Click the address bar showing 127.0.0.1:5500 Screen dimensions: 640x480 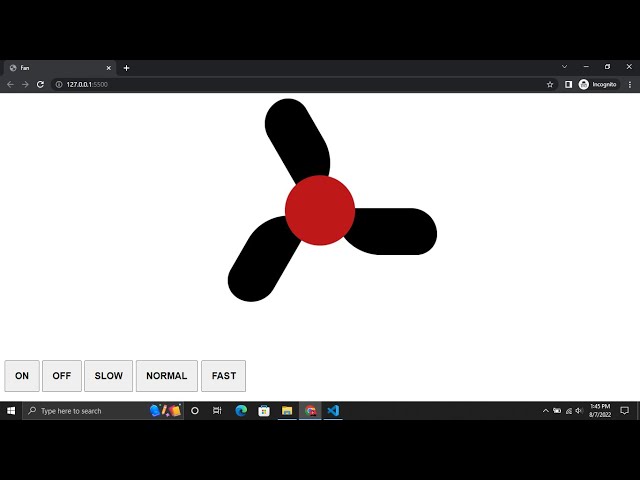tap(302, 84)
